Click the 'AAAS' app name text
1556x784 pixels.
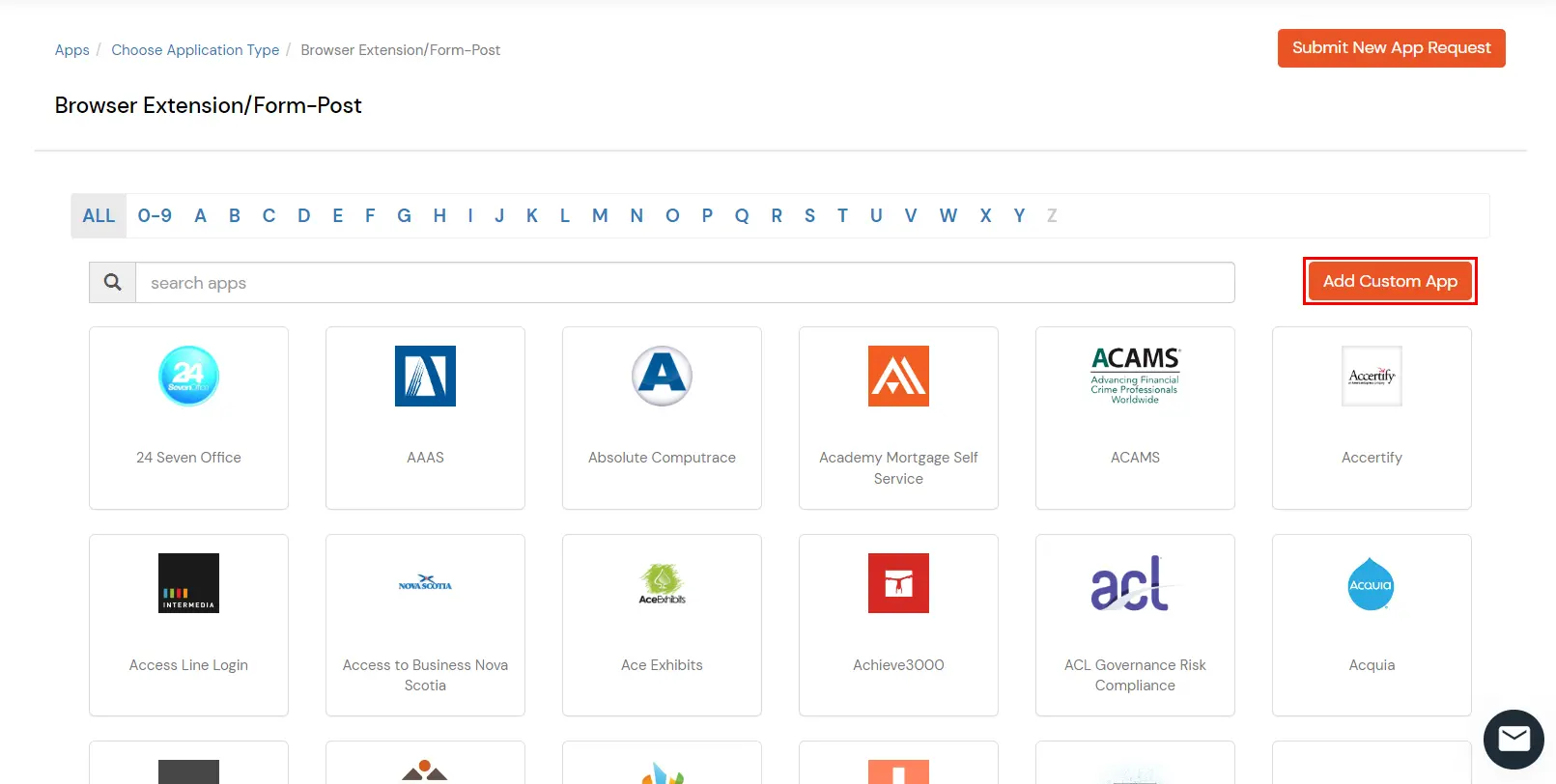425,458
